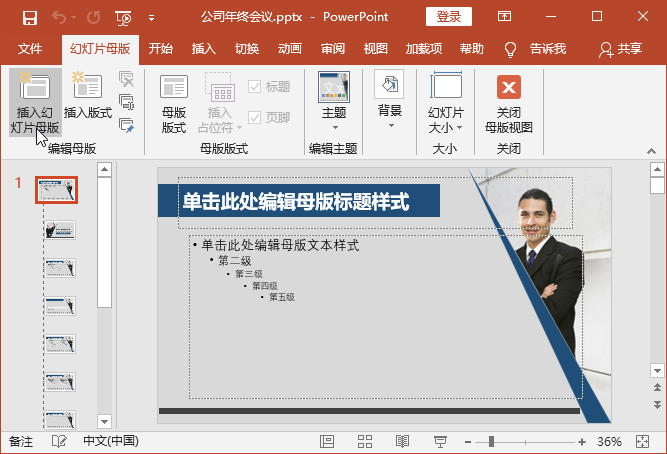Click the slide editor scroll down arrow
Viewport: 667px width, 454px height.
657,371
